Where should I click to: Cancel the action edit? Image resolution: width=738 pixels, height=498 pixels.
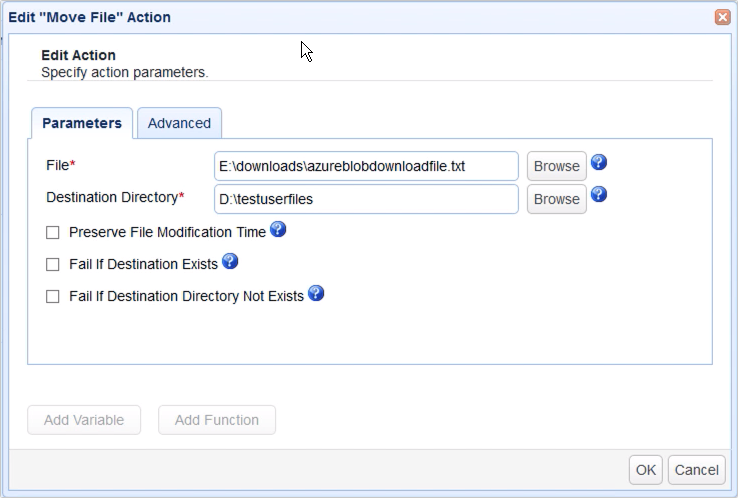click(x=696, y=469)
